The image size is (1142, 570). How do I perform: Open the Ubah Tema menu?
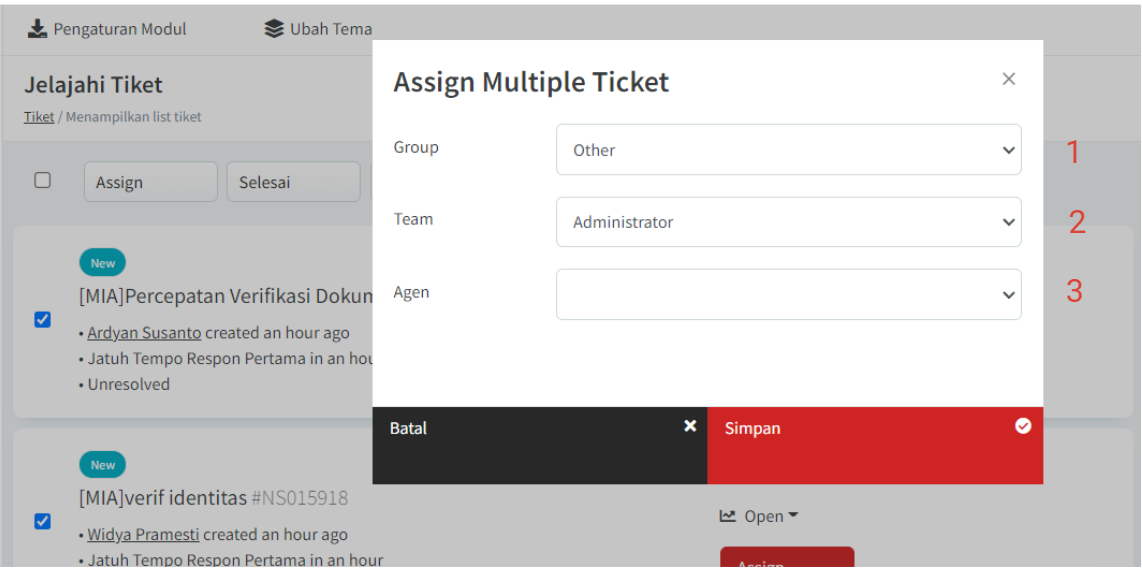point(330,29)
